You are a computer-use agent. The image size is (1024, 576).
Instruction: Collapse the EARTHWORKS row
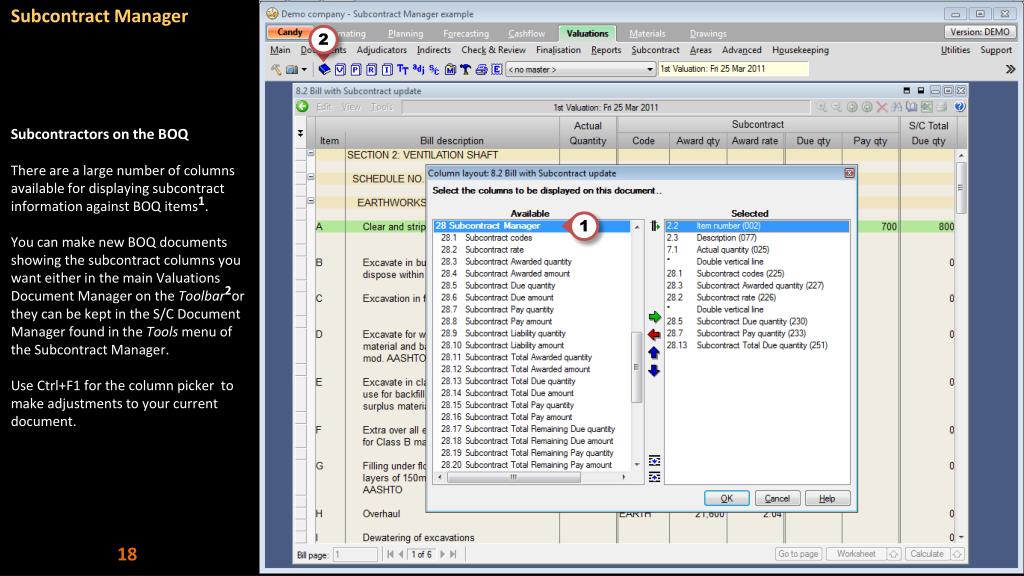tap(311, 201)
